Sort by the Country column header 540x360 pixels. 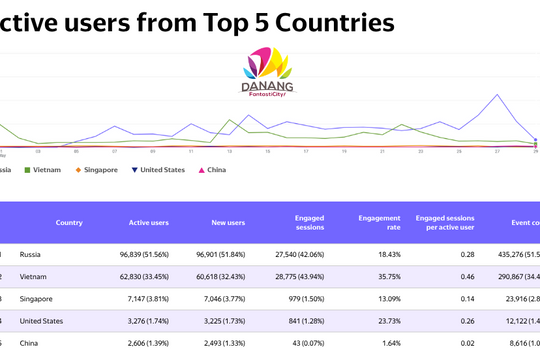click(69, 223)
